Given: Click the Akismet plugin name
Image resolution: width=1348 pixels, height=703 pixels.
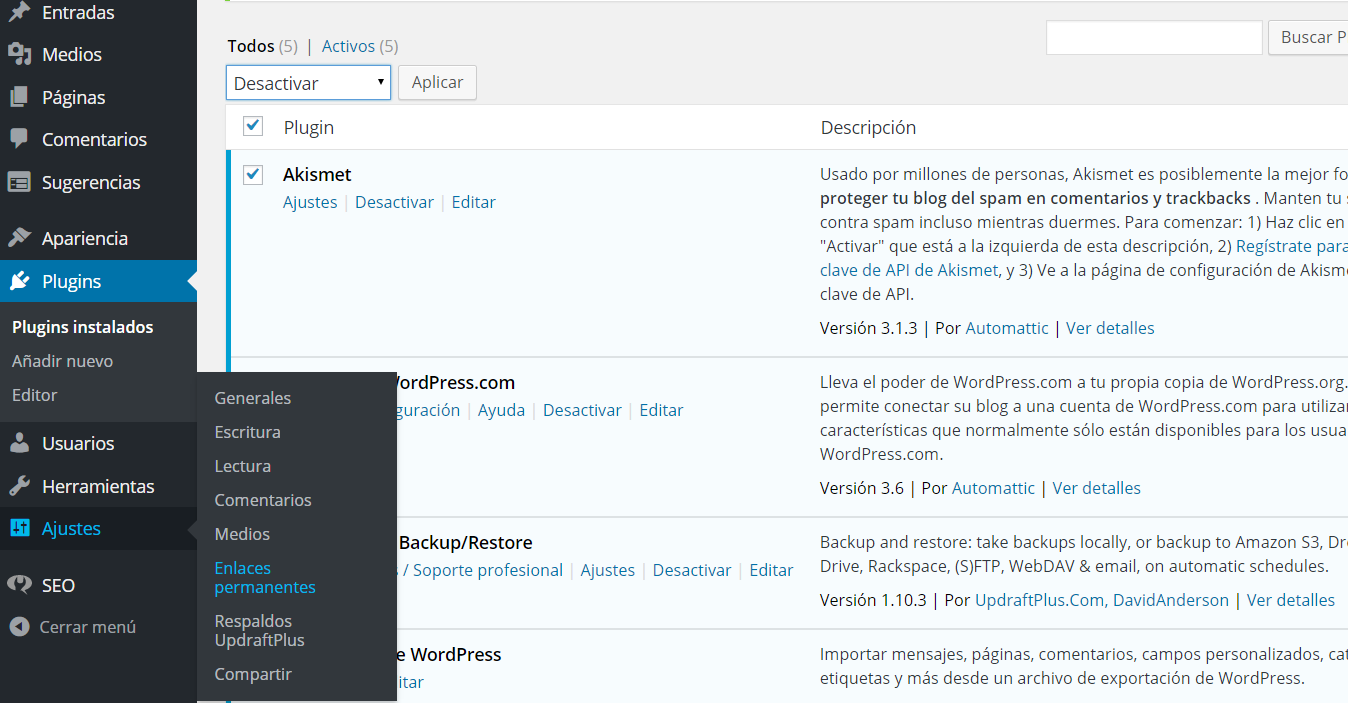Looking at the screenshot, I should (317, 174).
